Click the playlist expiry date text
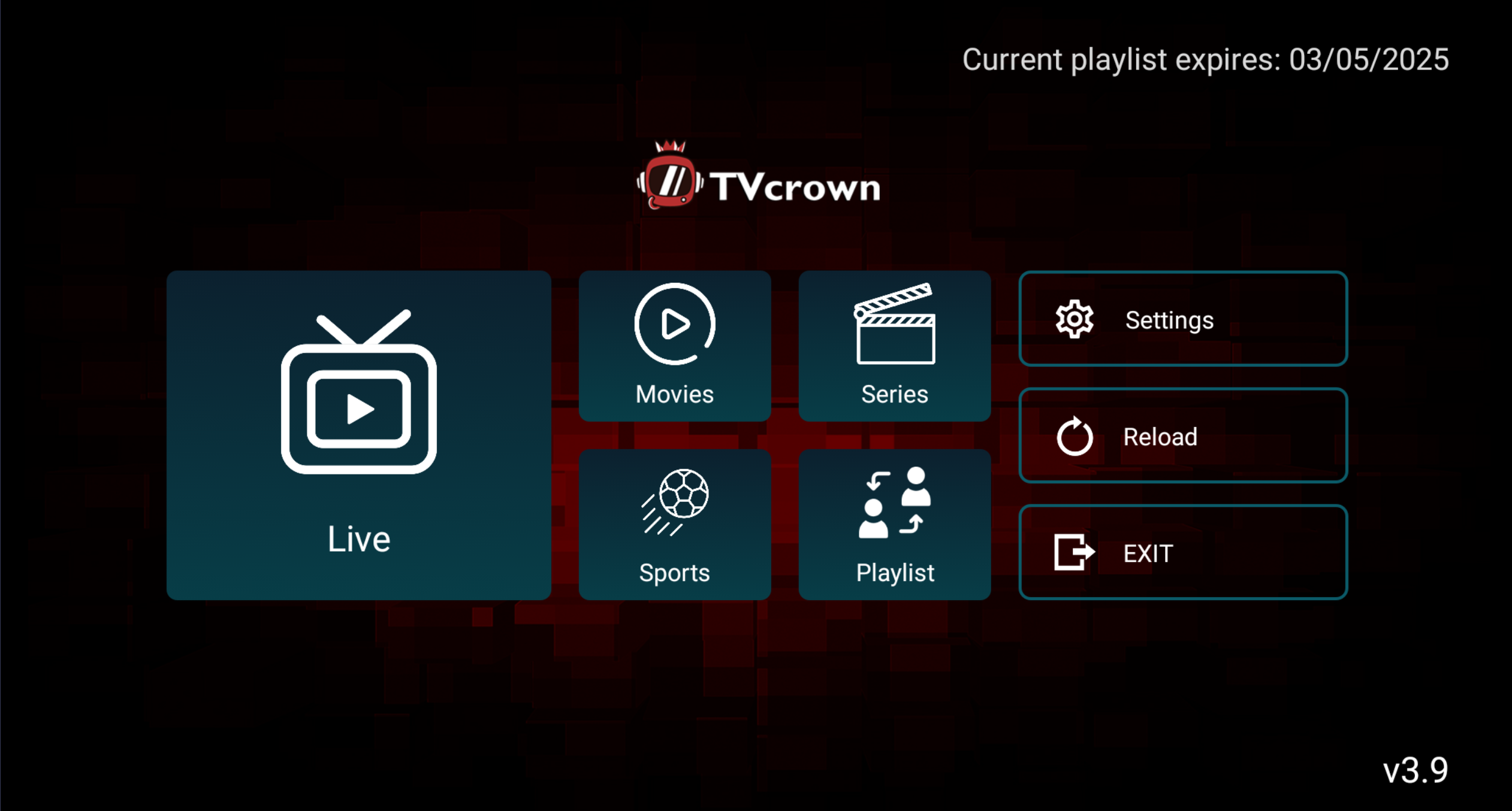1512x811 pixels. [x=1205, y=60]
